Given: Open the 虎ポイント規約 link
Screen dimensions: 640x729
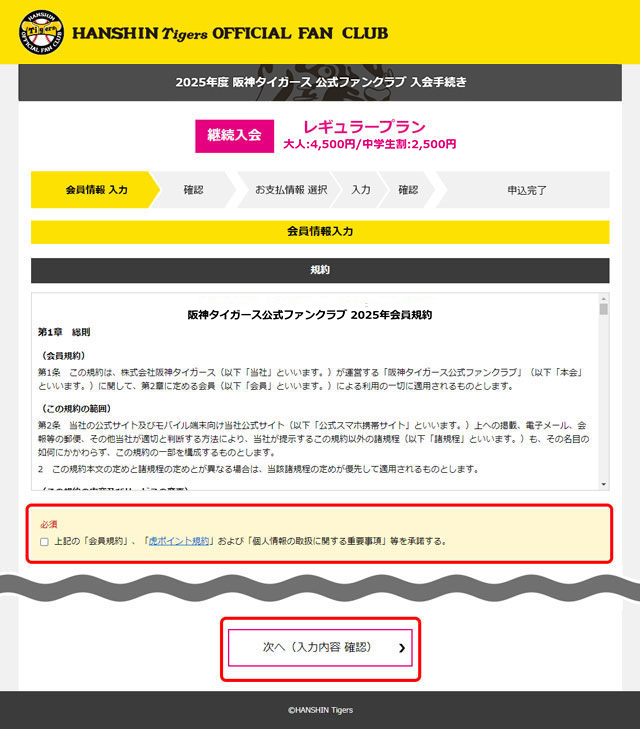Looking at the screenshot, I should [x=179, y=541].
